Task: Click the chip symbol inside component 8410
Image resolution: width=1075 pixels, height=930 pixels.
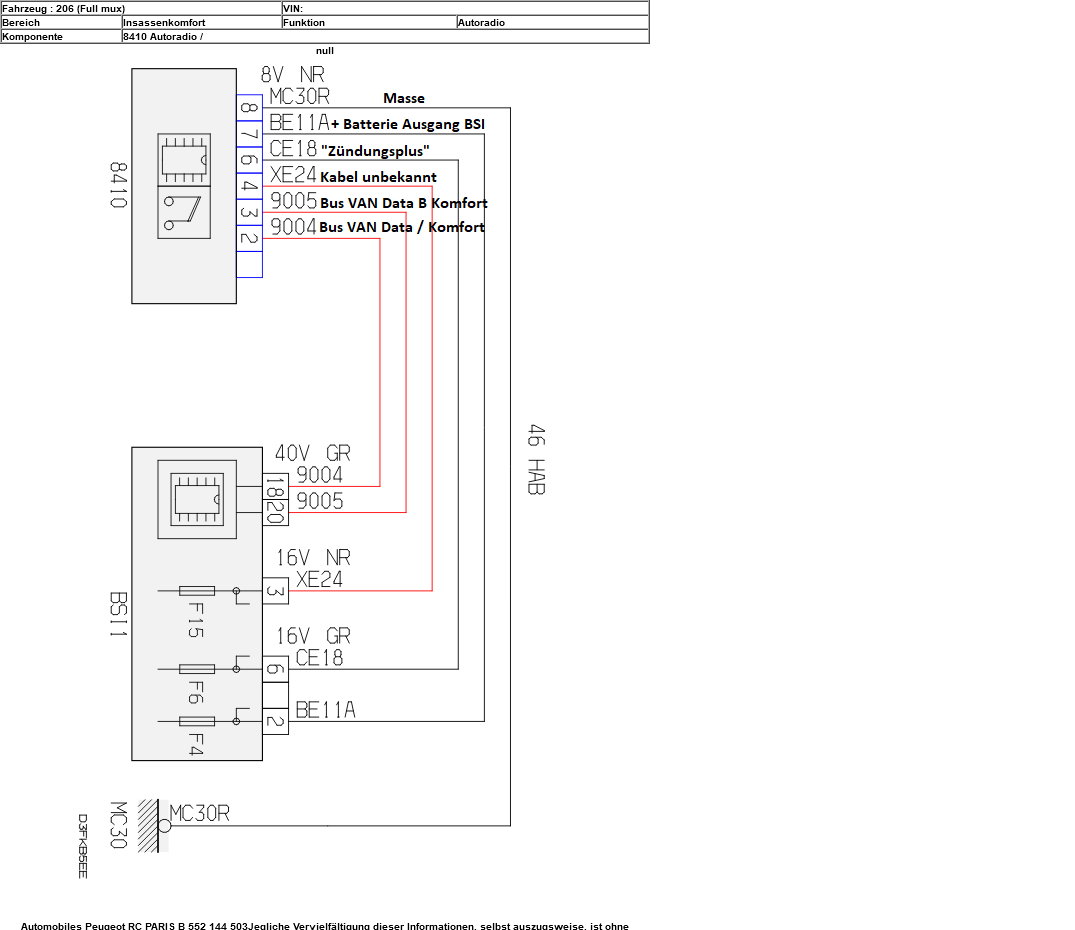Action: point(184,160)
